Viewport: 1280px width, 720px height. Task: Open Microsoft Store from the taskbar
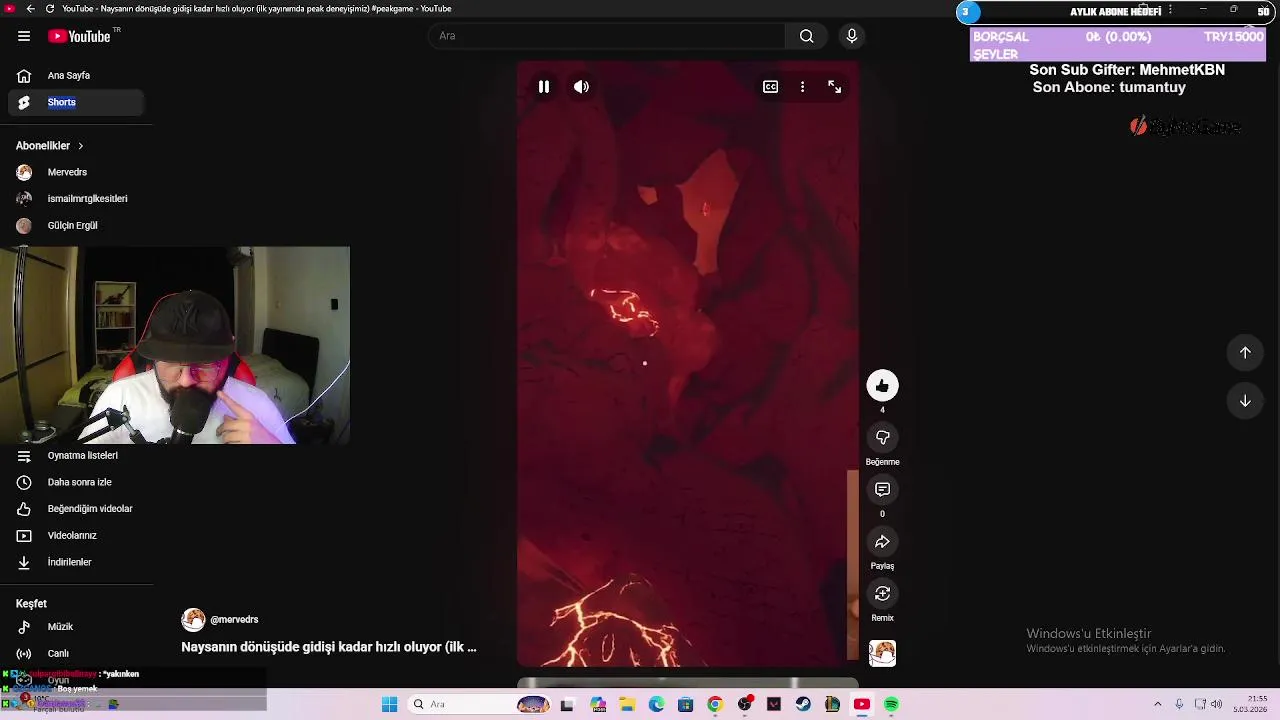685,704
